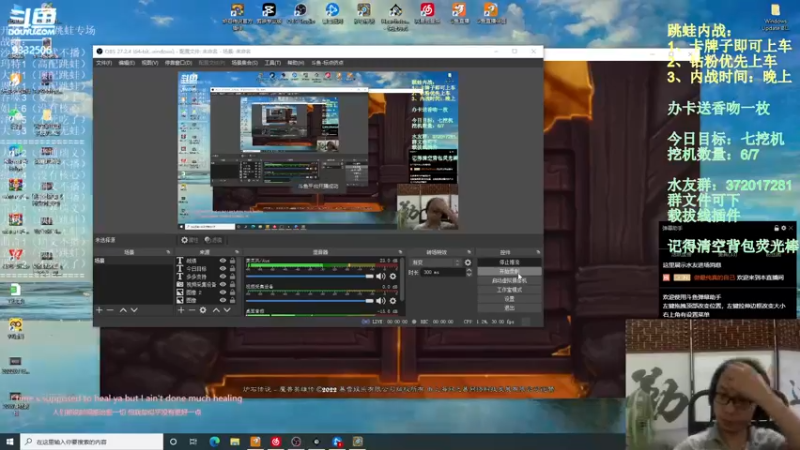800x450 pixels.
Task: Open the 场景集合(S) menu in OBS
Action: (x=244, y=63)
